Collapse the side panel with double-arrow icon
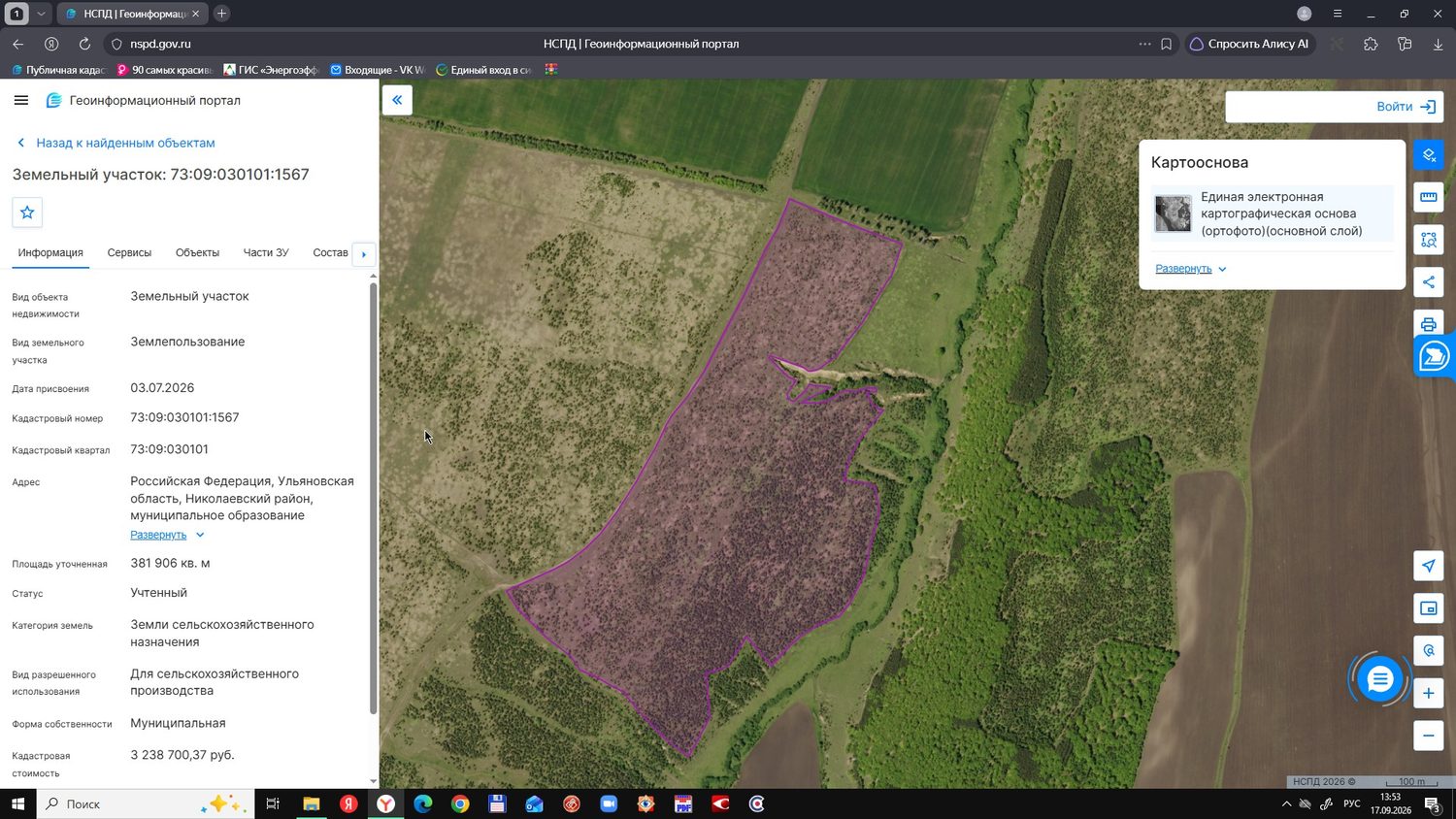This screenshot has height=819, width=1456. click(x=397, y=100)
